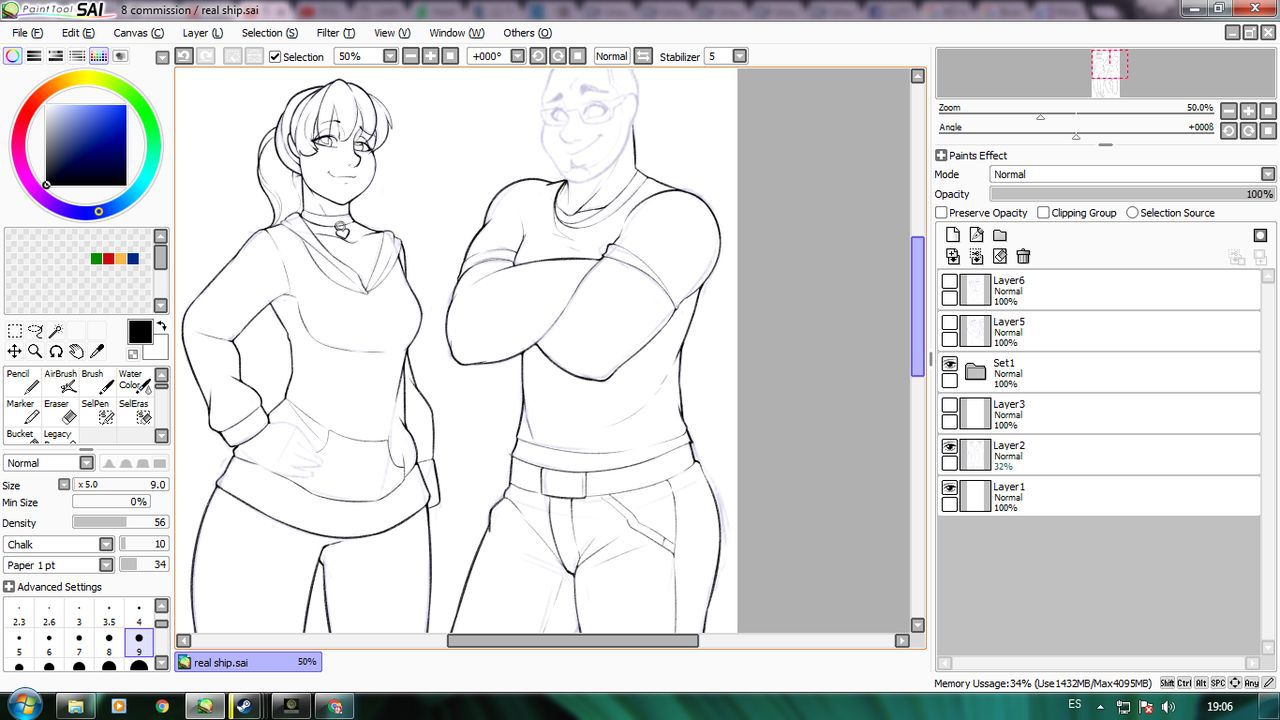Image resolution: width=1280 pixels, height=720 pixels.
Task: Select brush size 9 preset
Action: [x=139, y=643]
